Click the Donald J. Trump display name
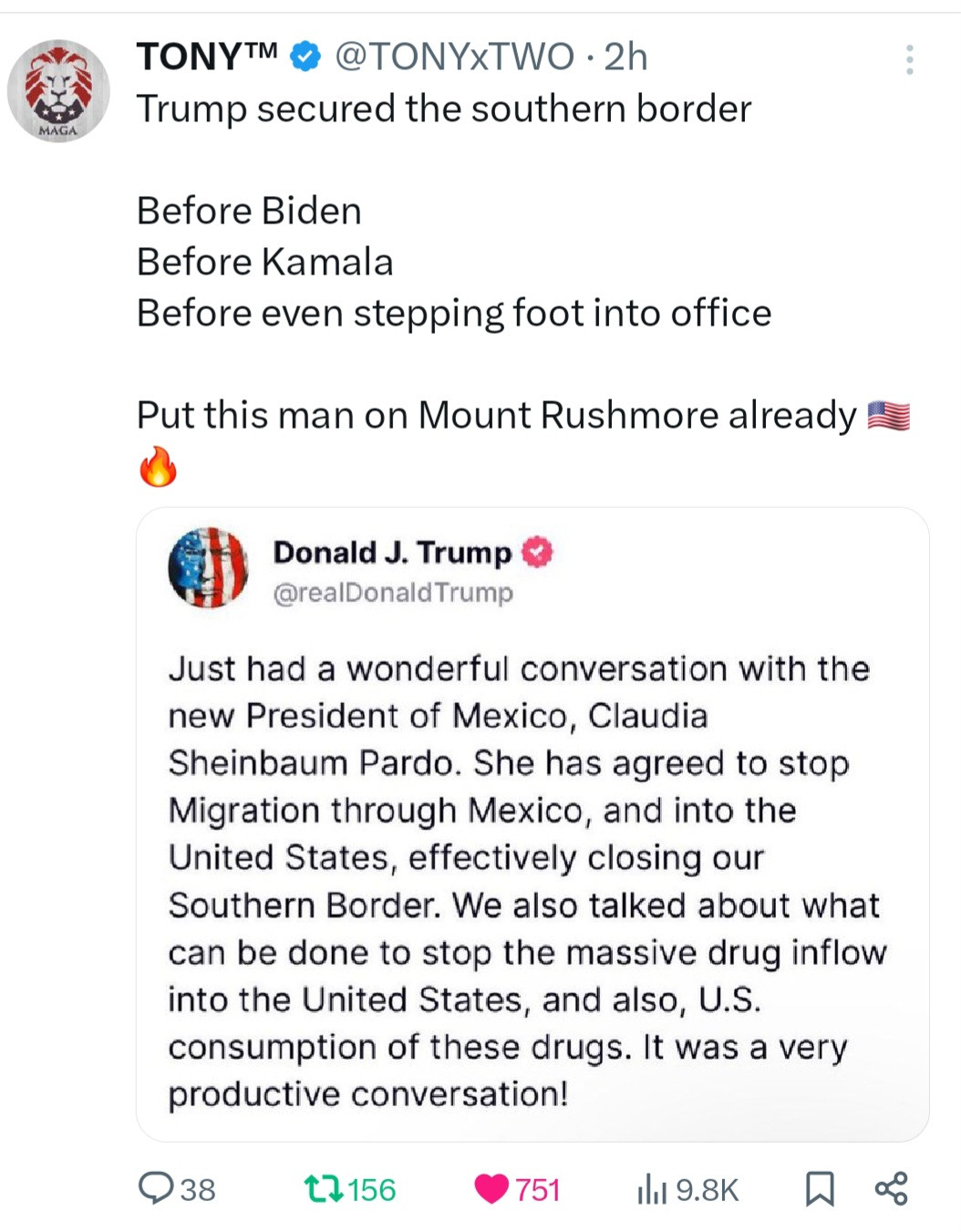 pos(392,552)
